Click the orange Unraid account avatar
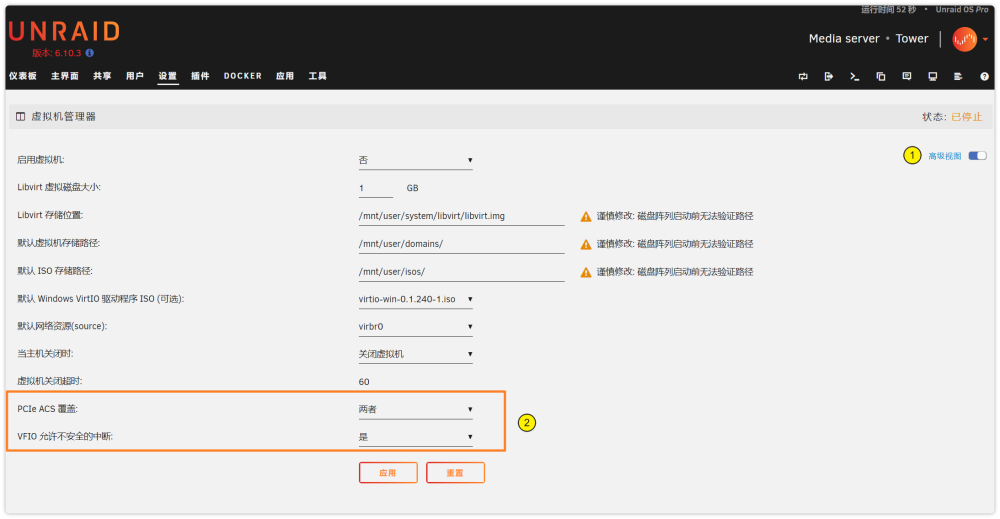 964,39
